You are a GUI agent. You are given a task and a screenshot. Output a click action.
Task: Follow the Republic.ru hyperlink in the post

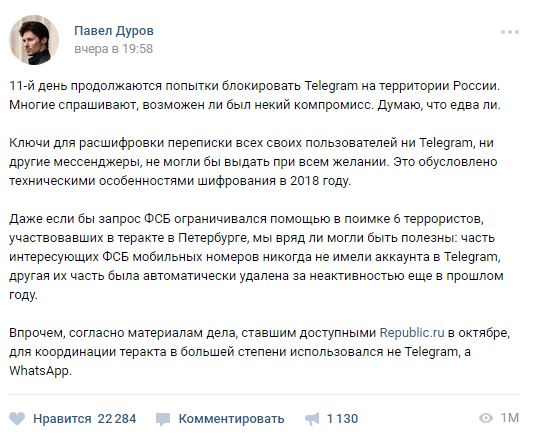tap(412, 332)
